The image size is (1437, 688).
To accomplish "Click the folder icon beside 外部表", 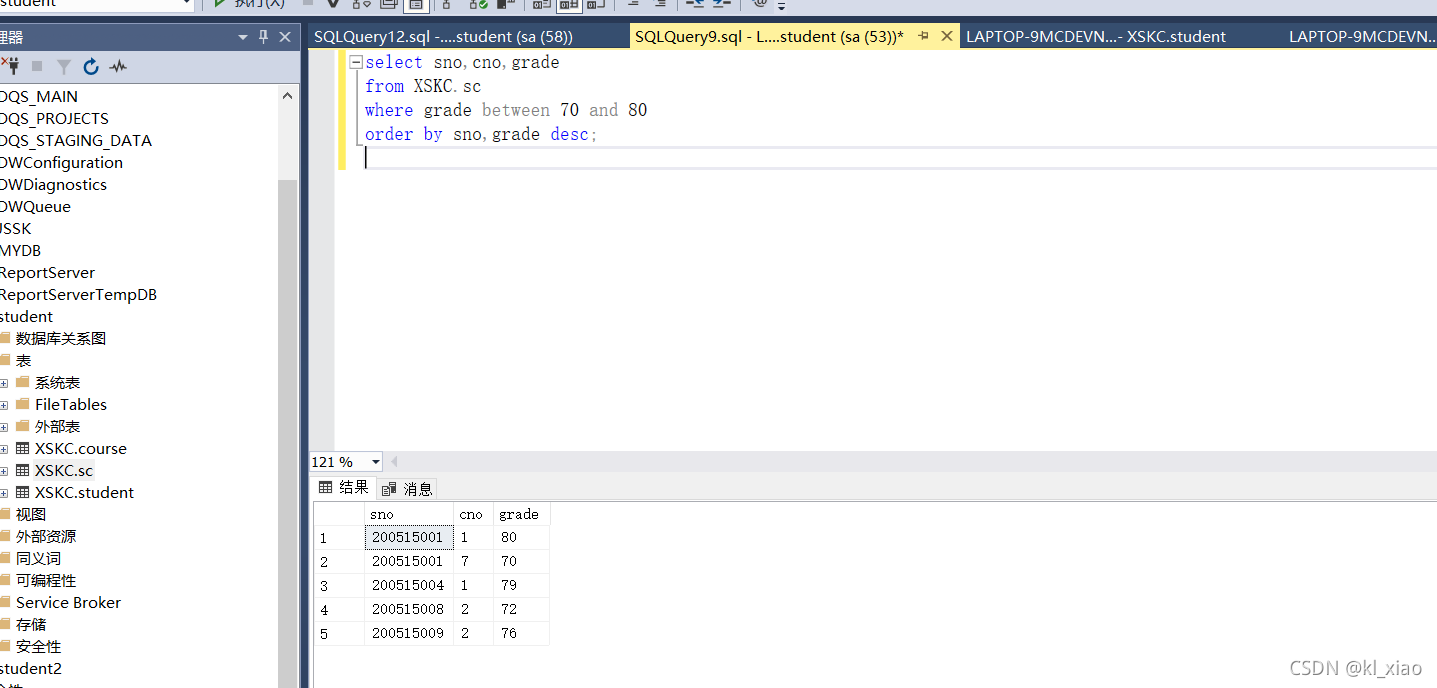I will (23, 426).
